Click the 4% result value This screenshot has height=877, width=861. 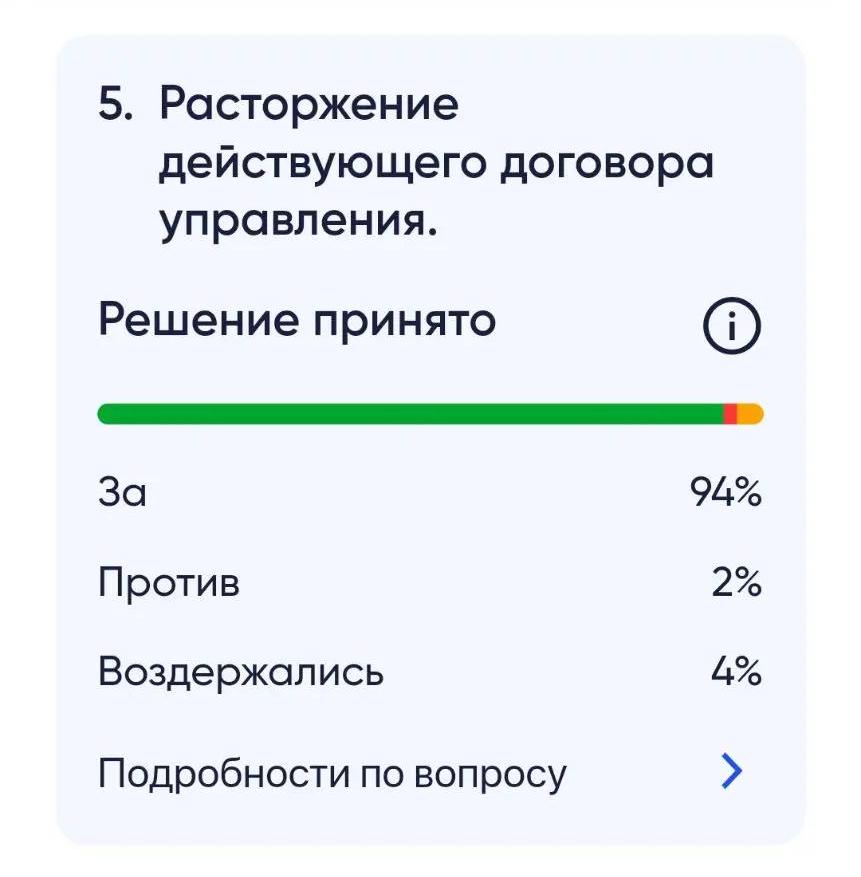(x=736, y=671)
